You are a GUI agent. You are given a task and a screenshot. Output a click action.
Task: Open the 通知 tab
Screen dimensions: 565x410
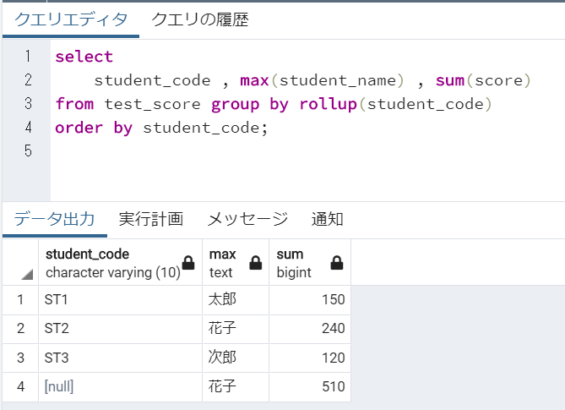(327, 219)
